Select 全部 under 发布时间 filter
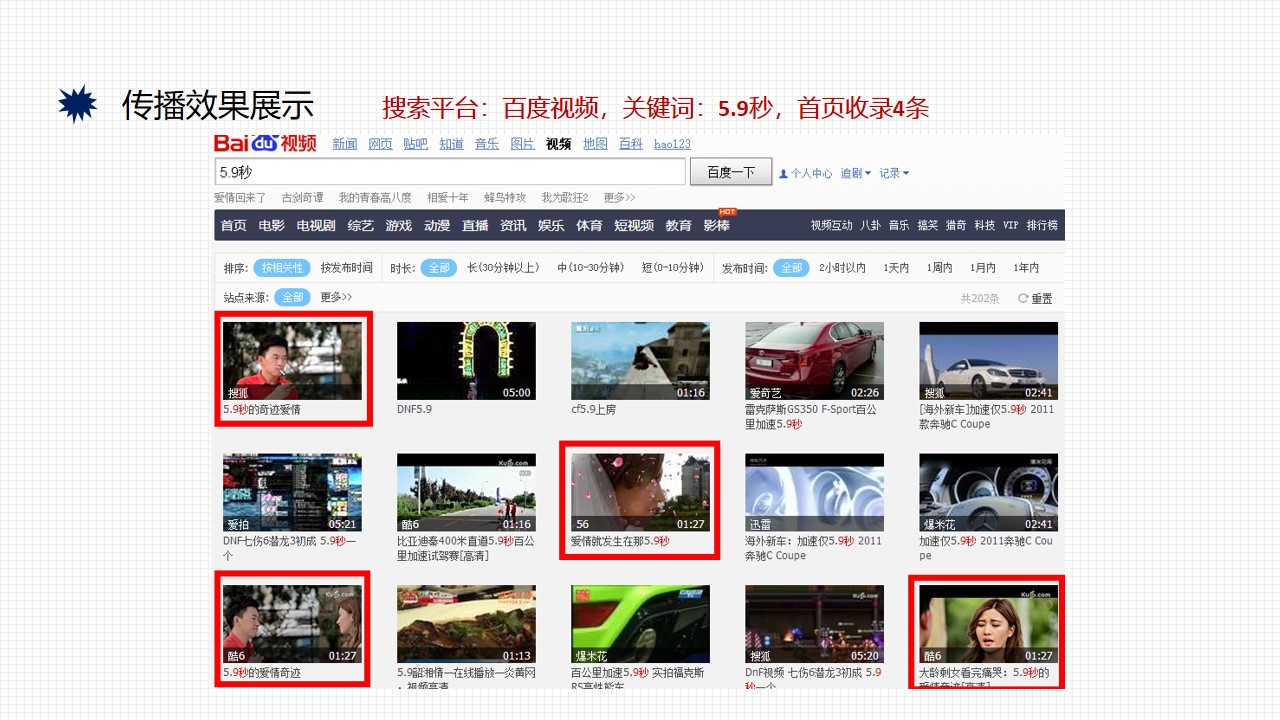 point(791,268)
